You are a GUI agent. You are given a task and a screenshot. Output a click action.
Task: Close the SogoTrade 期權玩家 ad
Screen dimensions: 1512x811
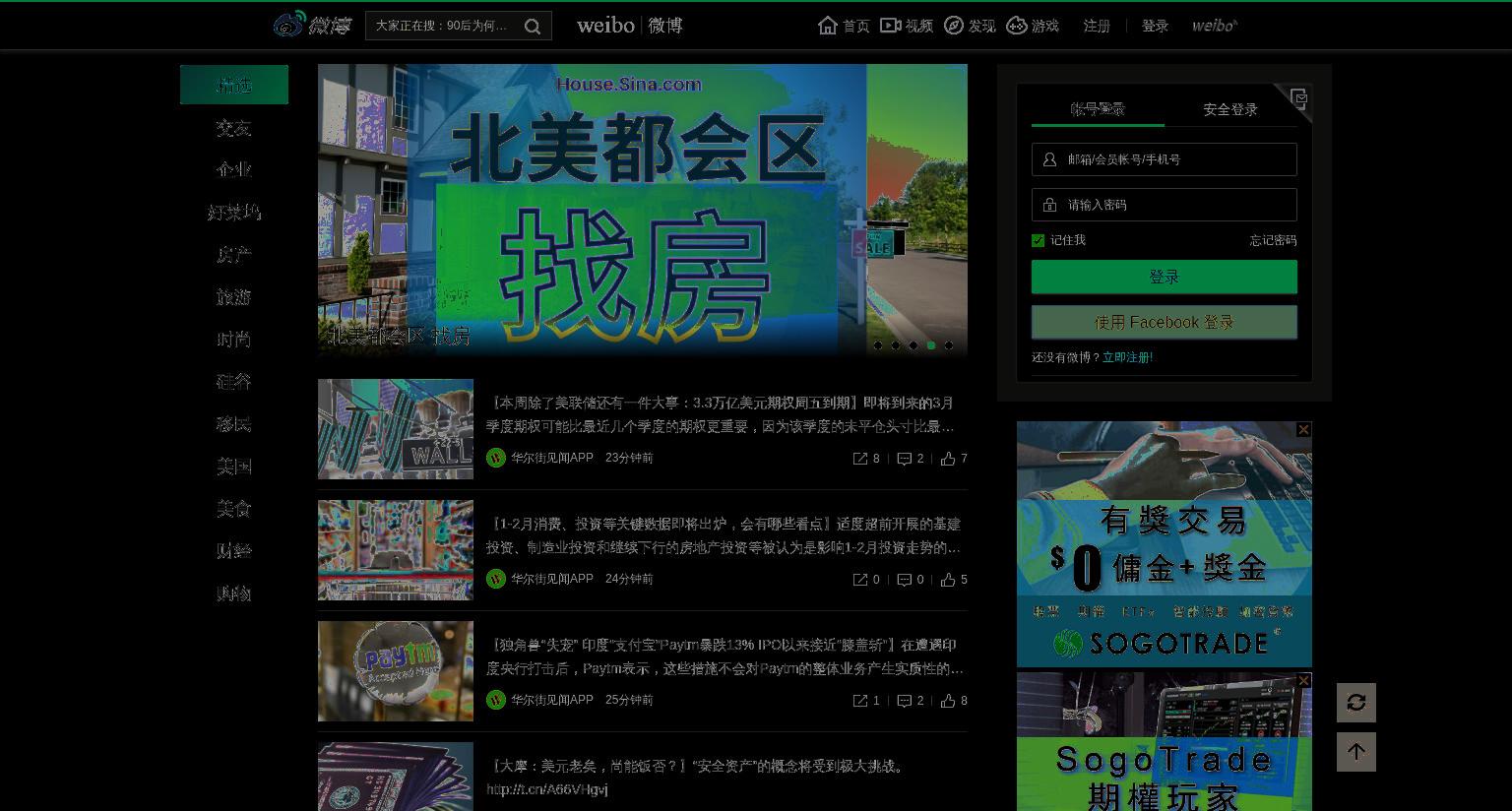(x=1303, y=680)
